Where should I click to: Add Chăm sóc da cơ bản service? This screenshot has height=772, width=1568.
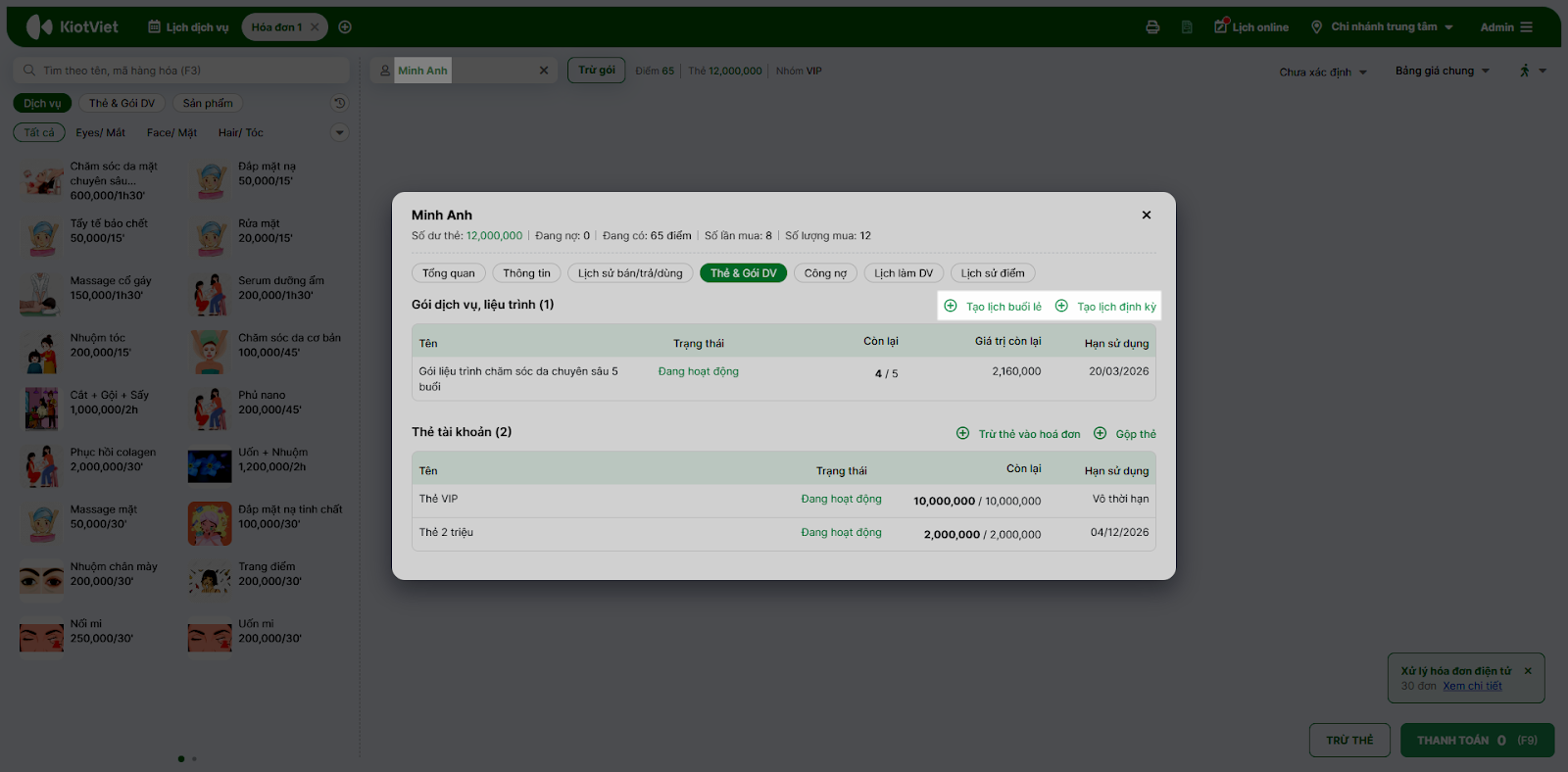(266, 353)
